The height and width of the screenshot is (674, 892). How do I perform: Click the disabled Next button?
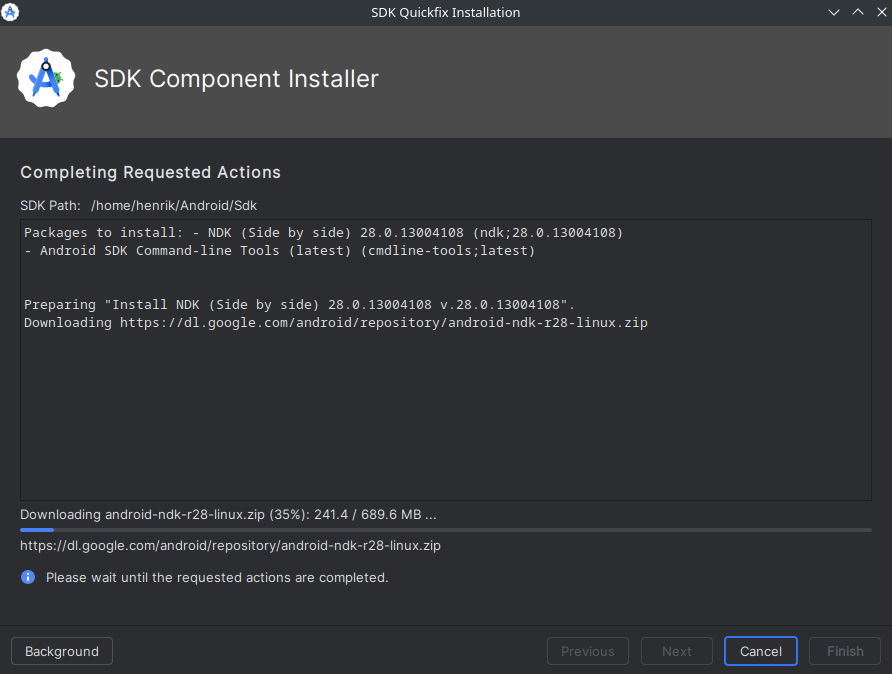coord(676,651)
